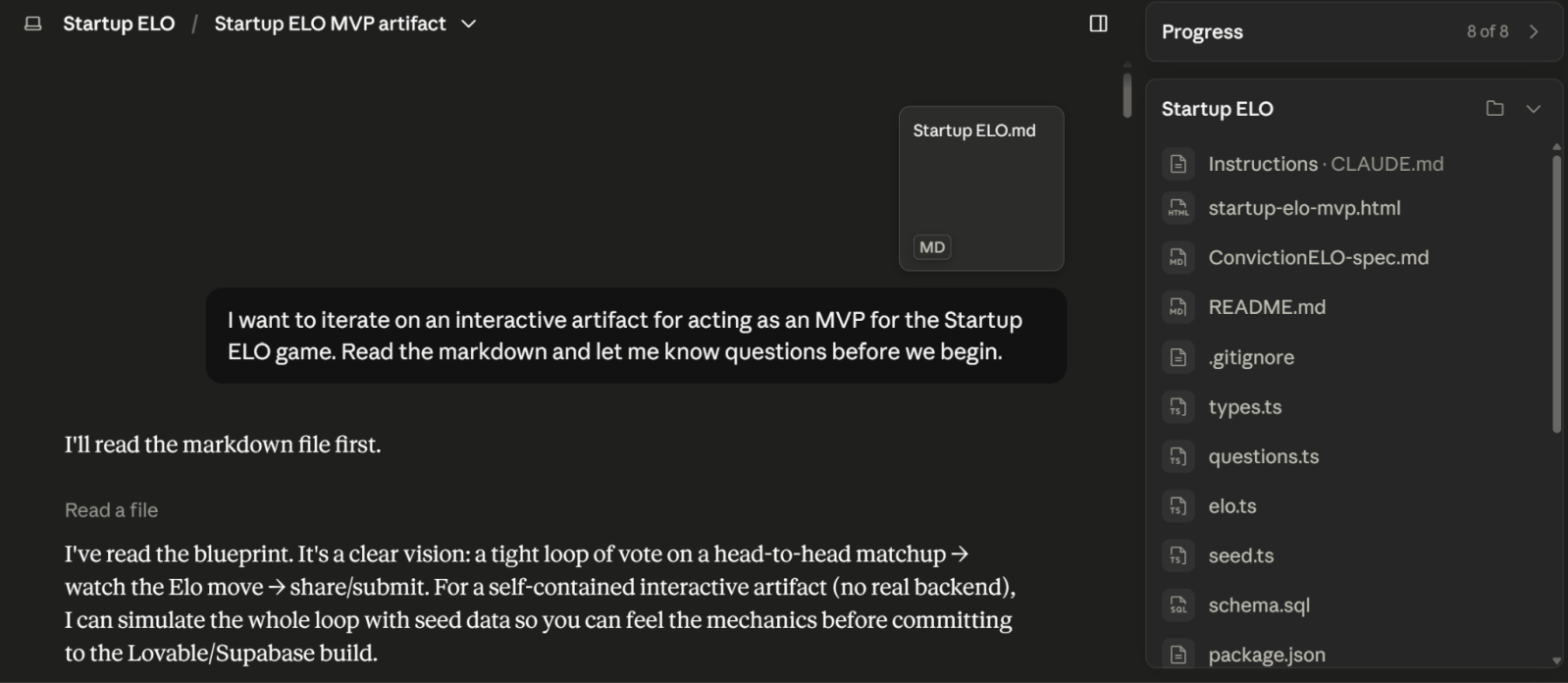The image size is (1568, 683).
Task: Expand the Read a file step
Action: coord(111,510)
